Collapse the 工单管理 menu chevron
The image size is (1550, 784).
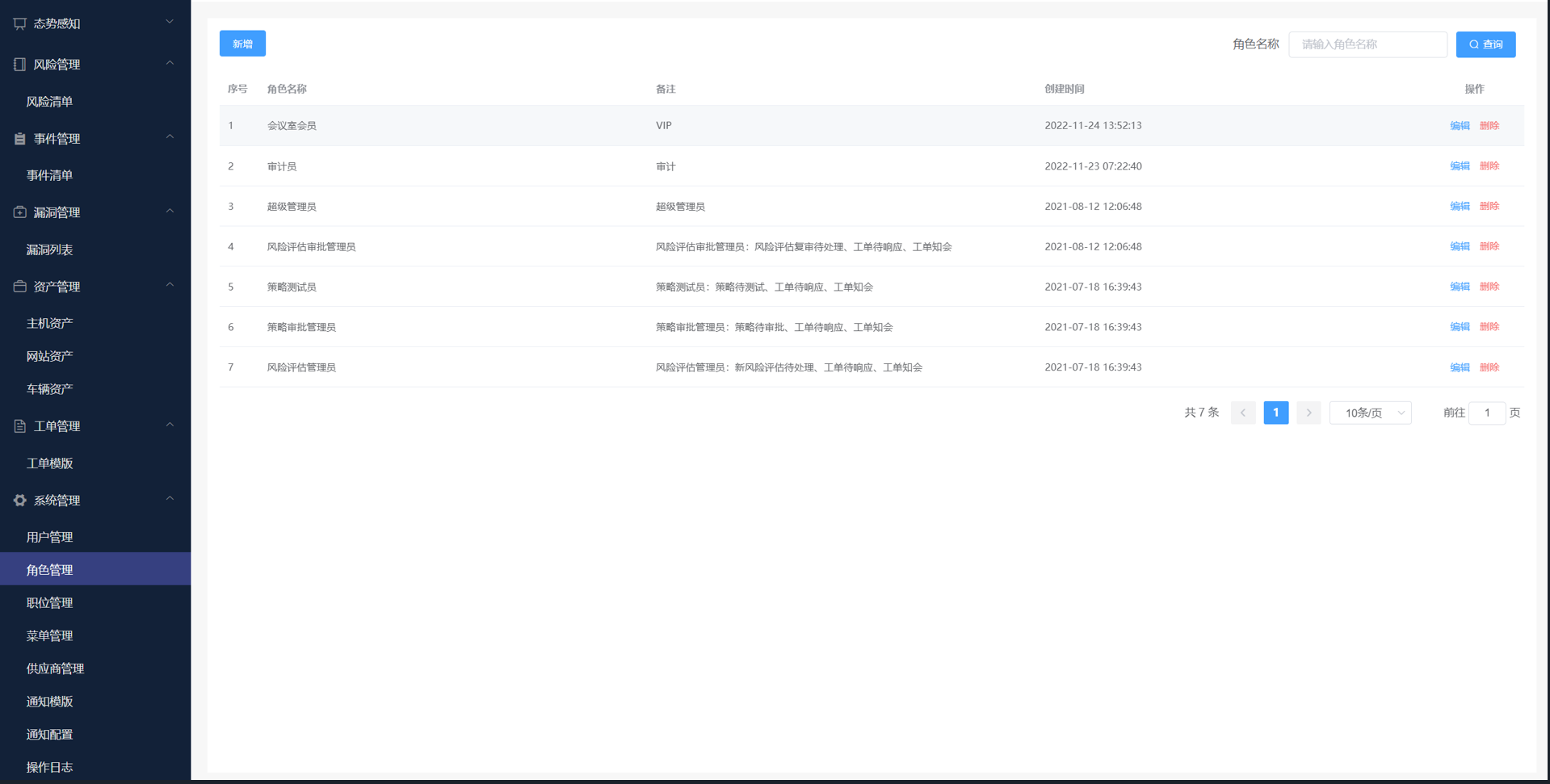point(170,425)
